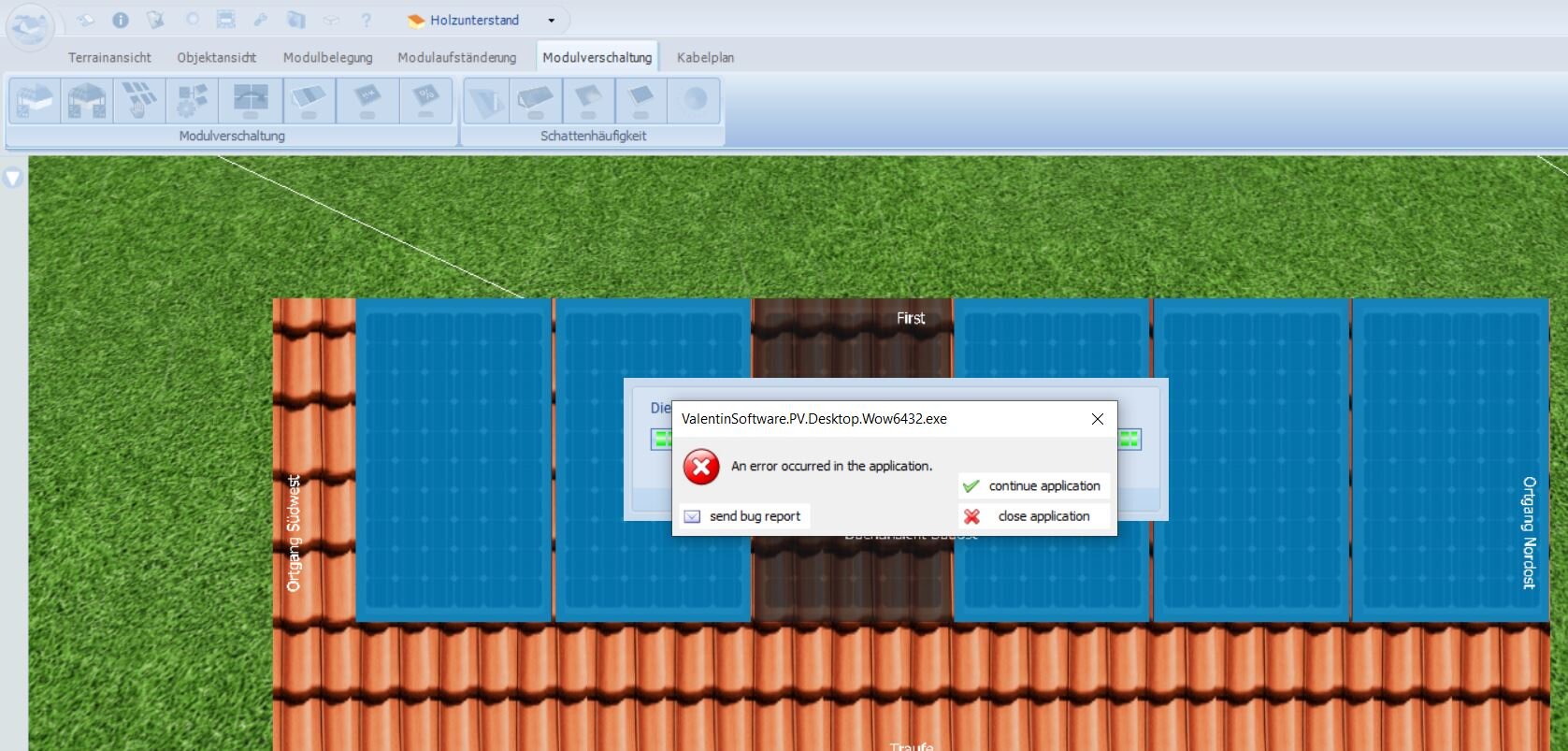
Task: Select the manual module selection hand icon
Action: pyautogui.click(x=139, y=100)
